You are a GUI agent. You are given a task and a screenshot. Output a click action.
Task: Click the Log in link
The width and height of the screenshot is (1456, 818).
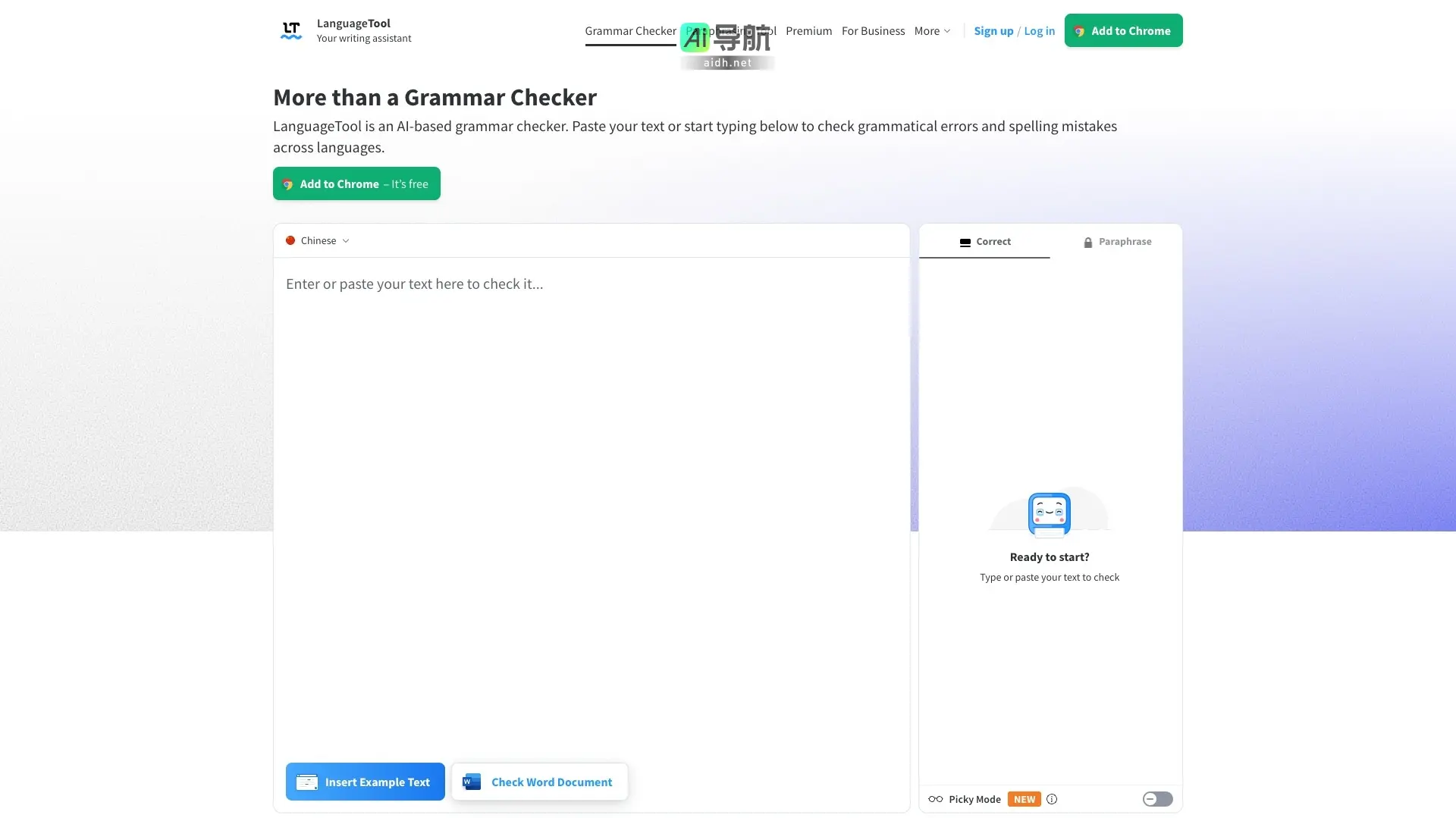pos(1039,31)
